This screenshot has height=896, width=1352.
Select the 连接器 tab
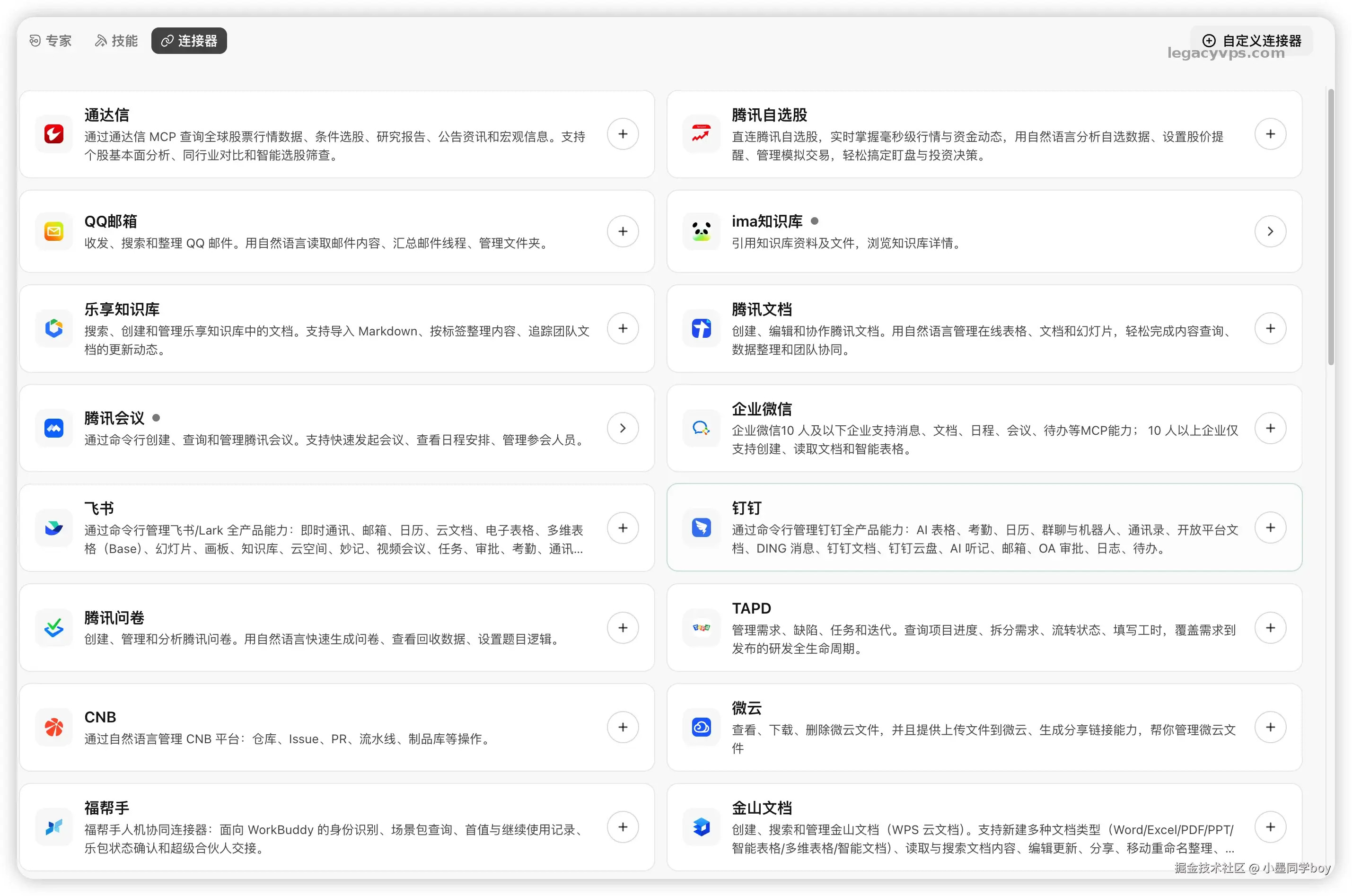pos(189,41)
